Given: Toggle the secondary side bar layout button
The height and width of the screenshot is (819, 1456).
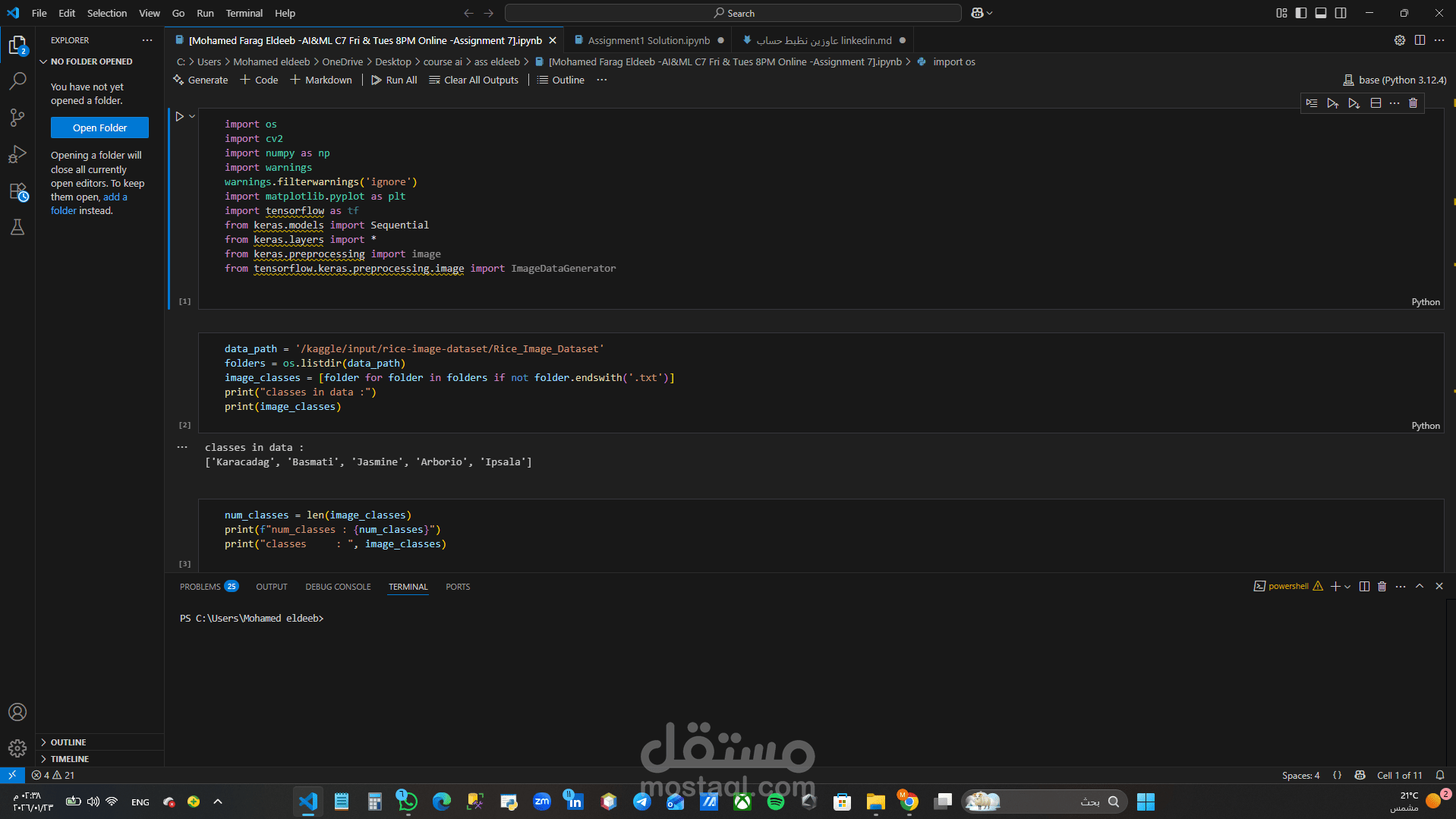Looking at the screenshot, I should click(x=1341, y=13).
